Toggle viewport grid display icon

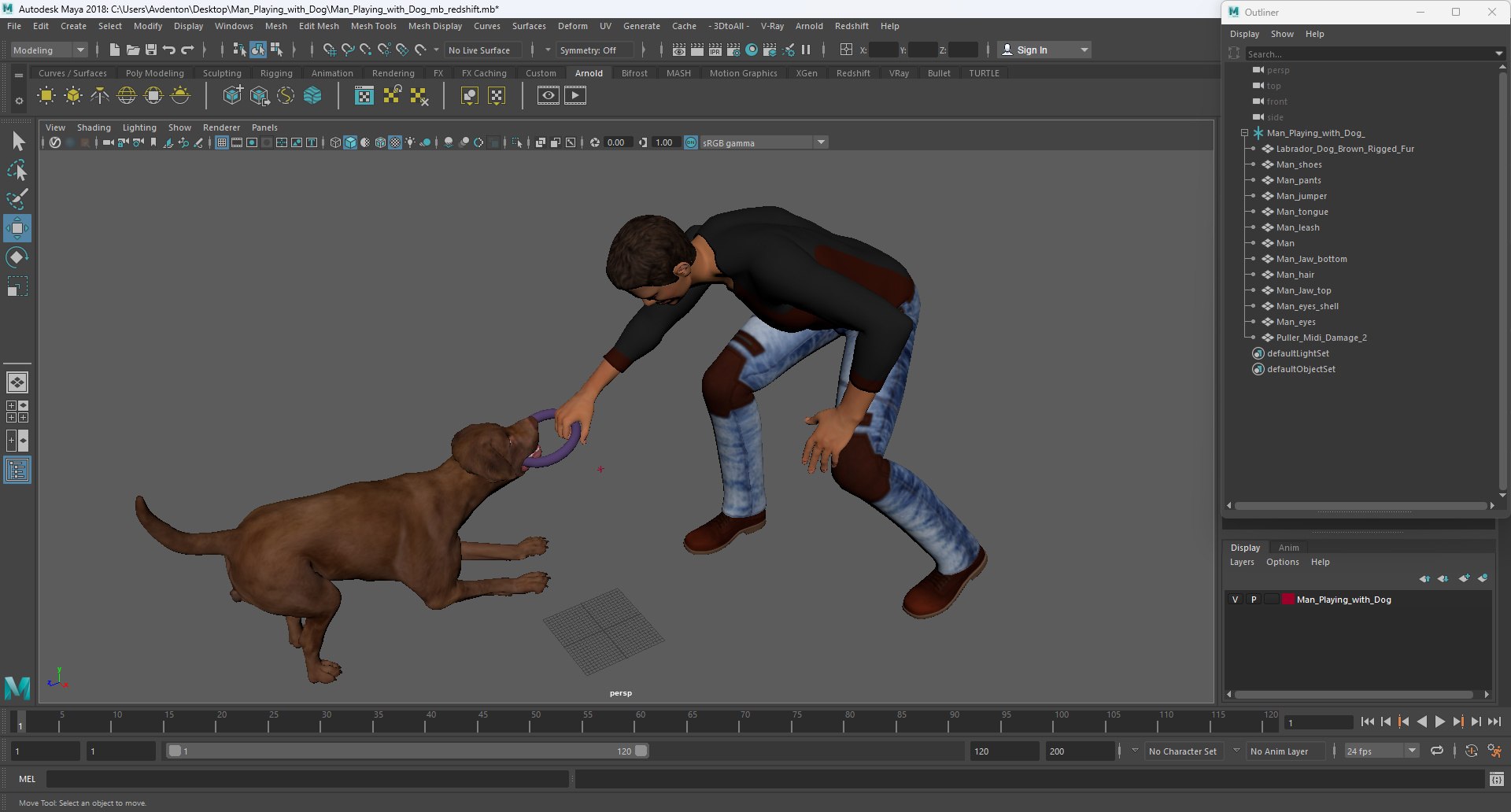point(222,142)
